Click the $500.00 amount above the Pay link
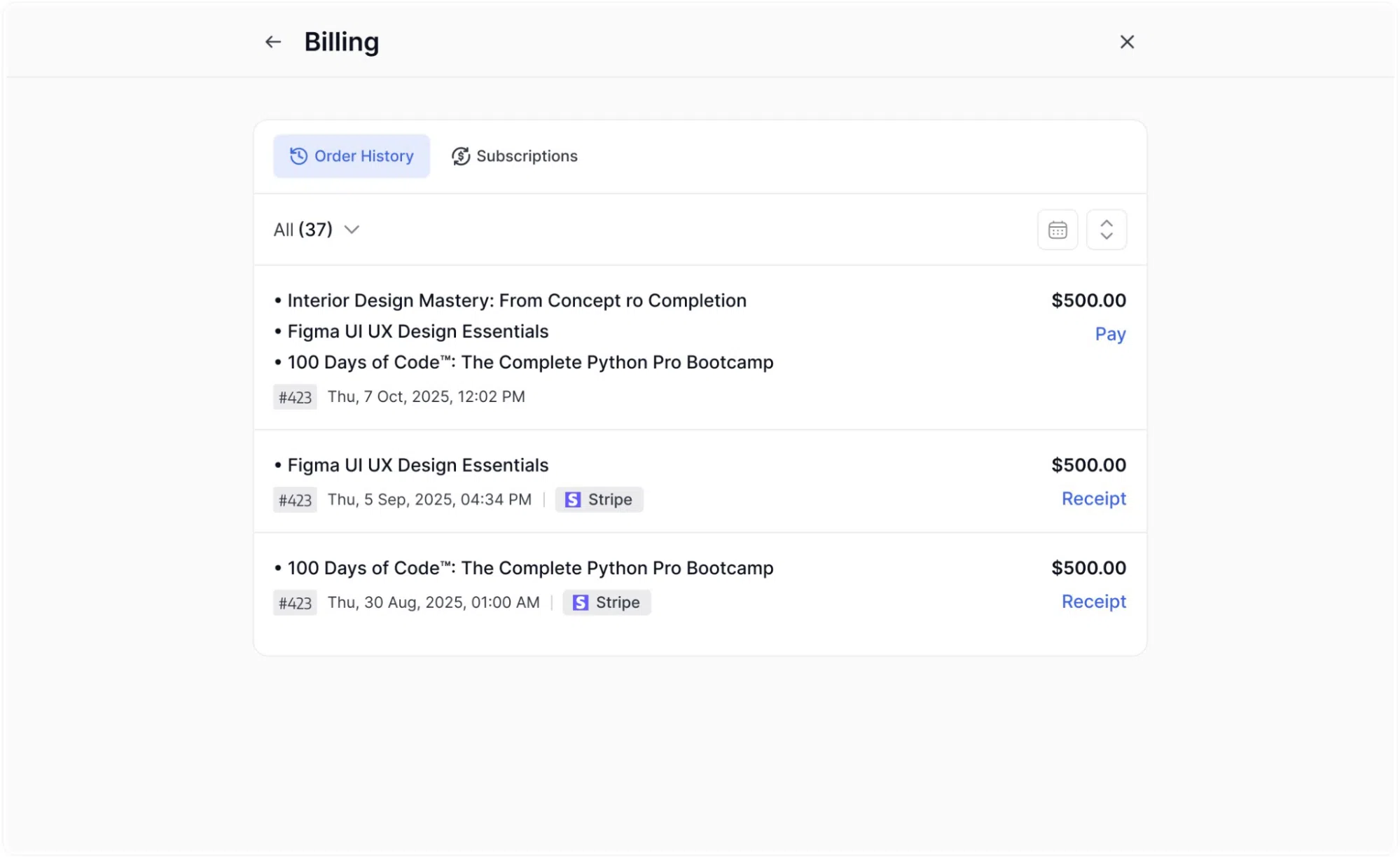The image size is (1400, 858). pyautogui.click(x=1088, y=300)
